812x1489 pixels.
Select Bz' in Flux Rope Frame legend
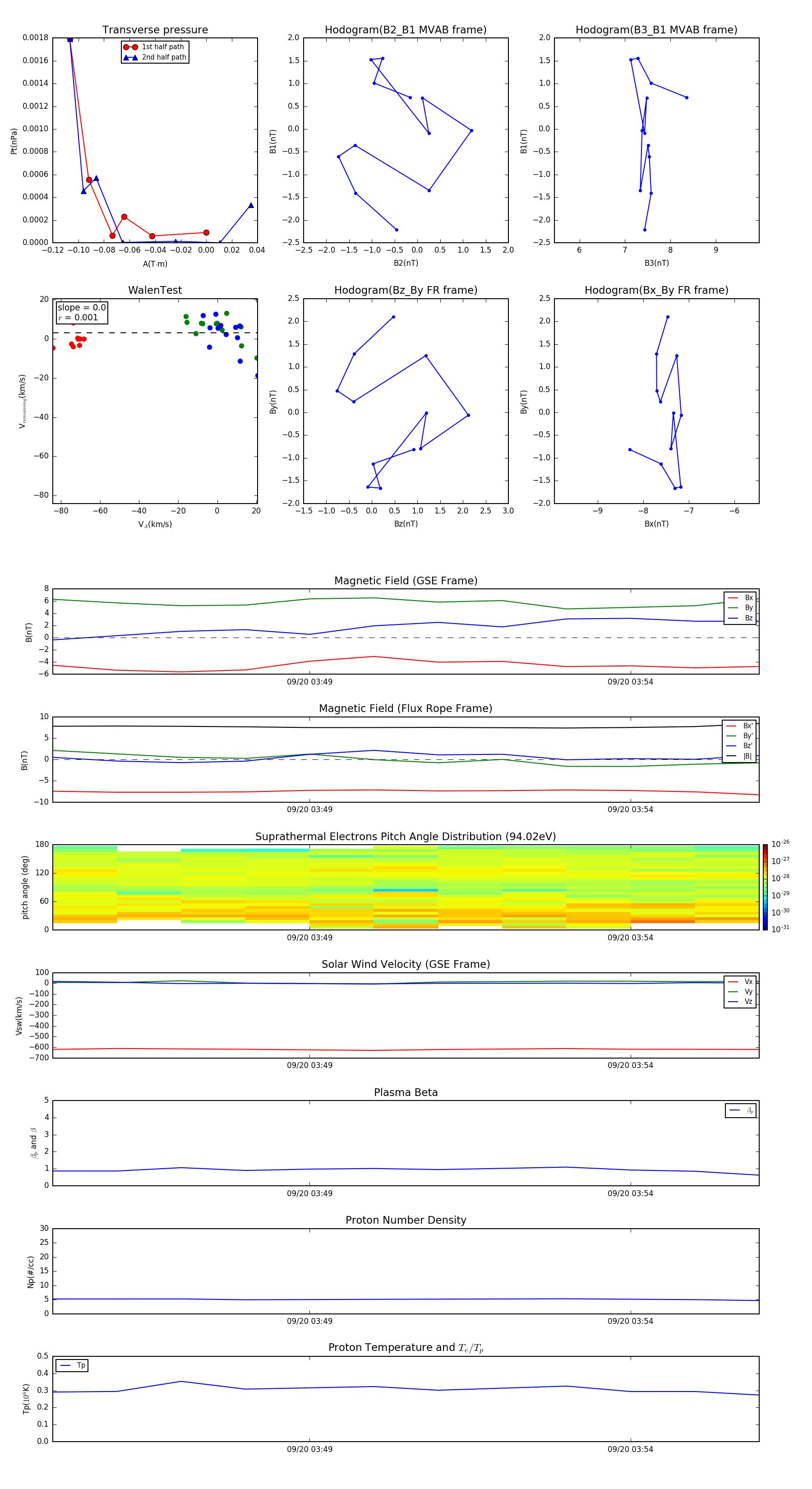tap(740, 746)
